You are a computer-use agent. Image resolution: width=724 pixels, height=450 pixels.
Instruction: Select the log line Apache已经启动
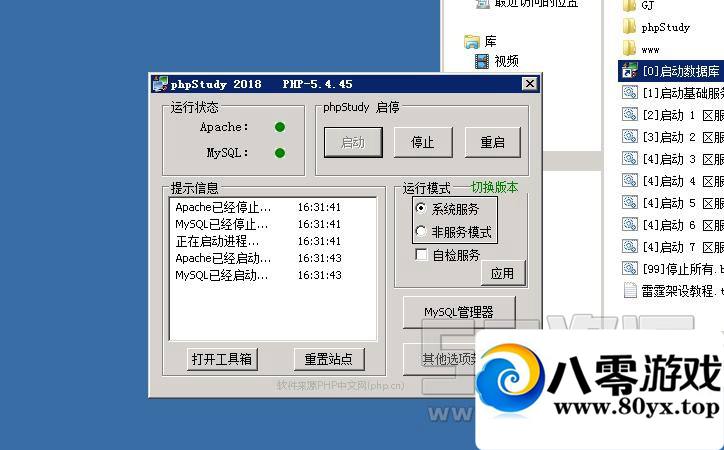[x=259, y=258]
